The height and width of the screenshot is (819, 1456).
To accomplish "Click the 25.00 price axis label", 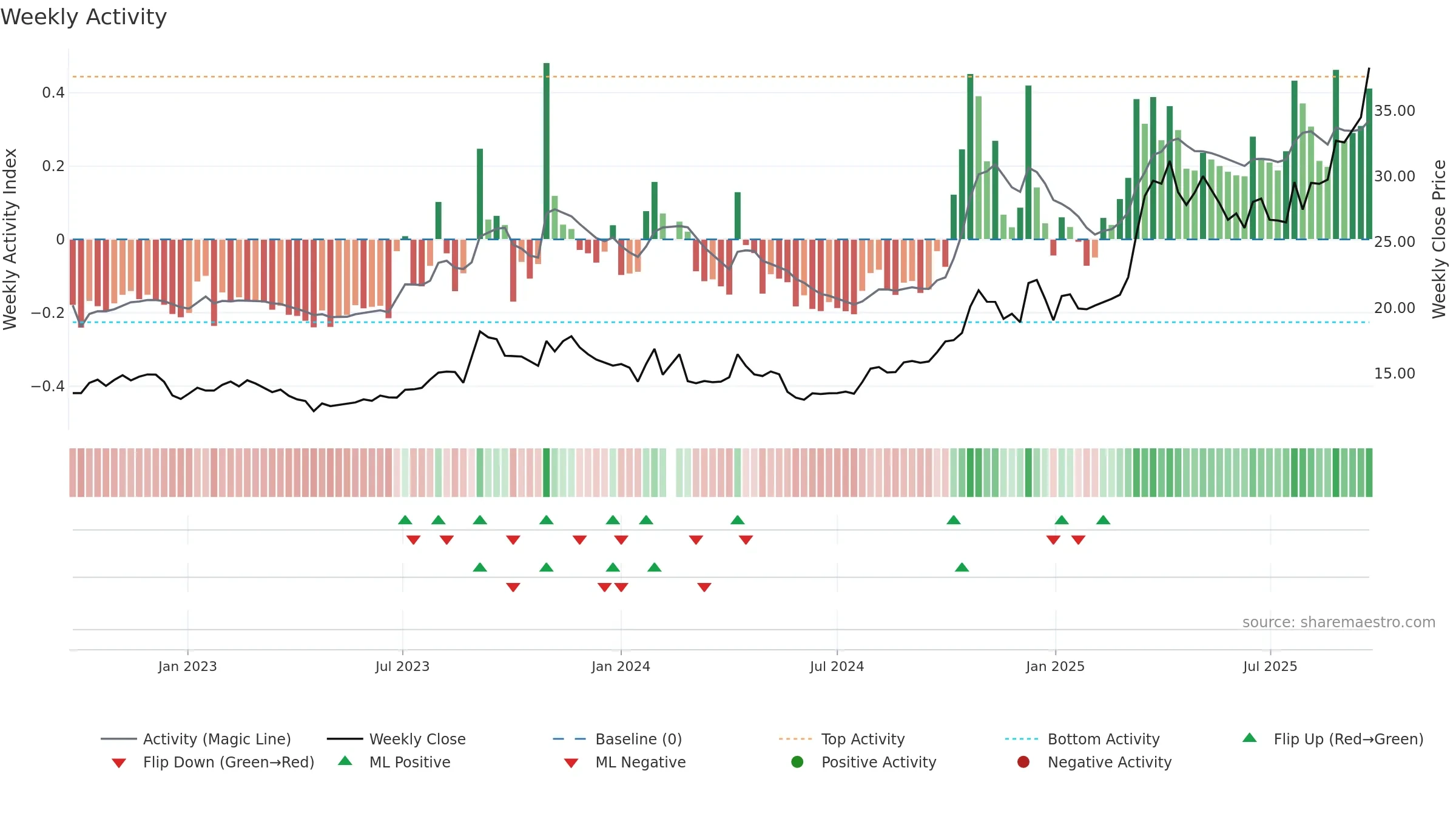I will pos(1395,241).
